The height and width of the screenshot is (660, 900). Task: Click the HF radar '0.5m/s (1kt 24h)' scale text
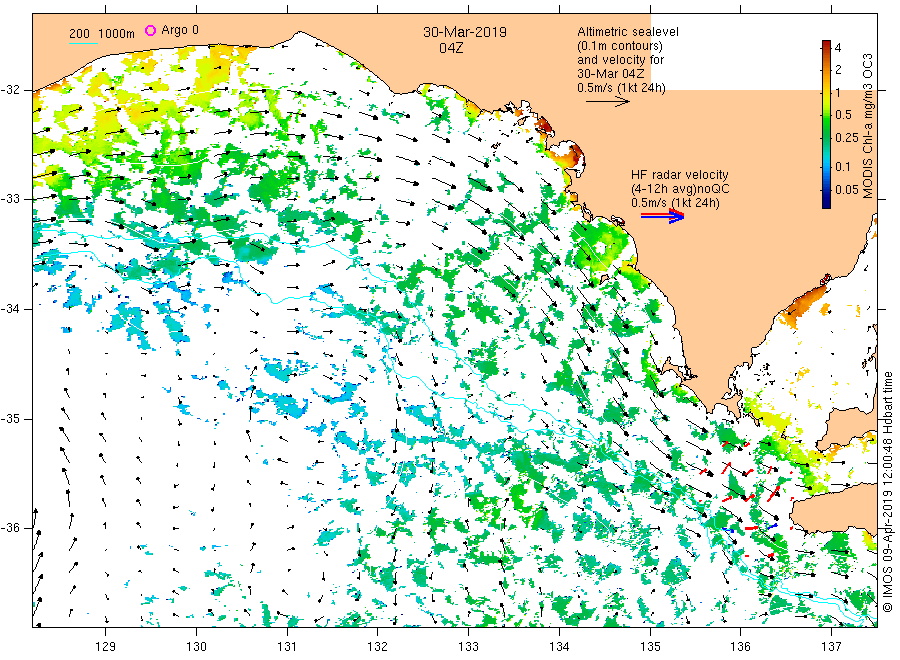(x=675, y=203)
